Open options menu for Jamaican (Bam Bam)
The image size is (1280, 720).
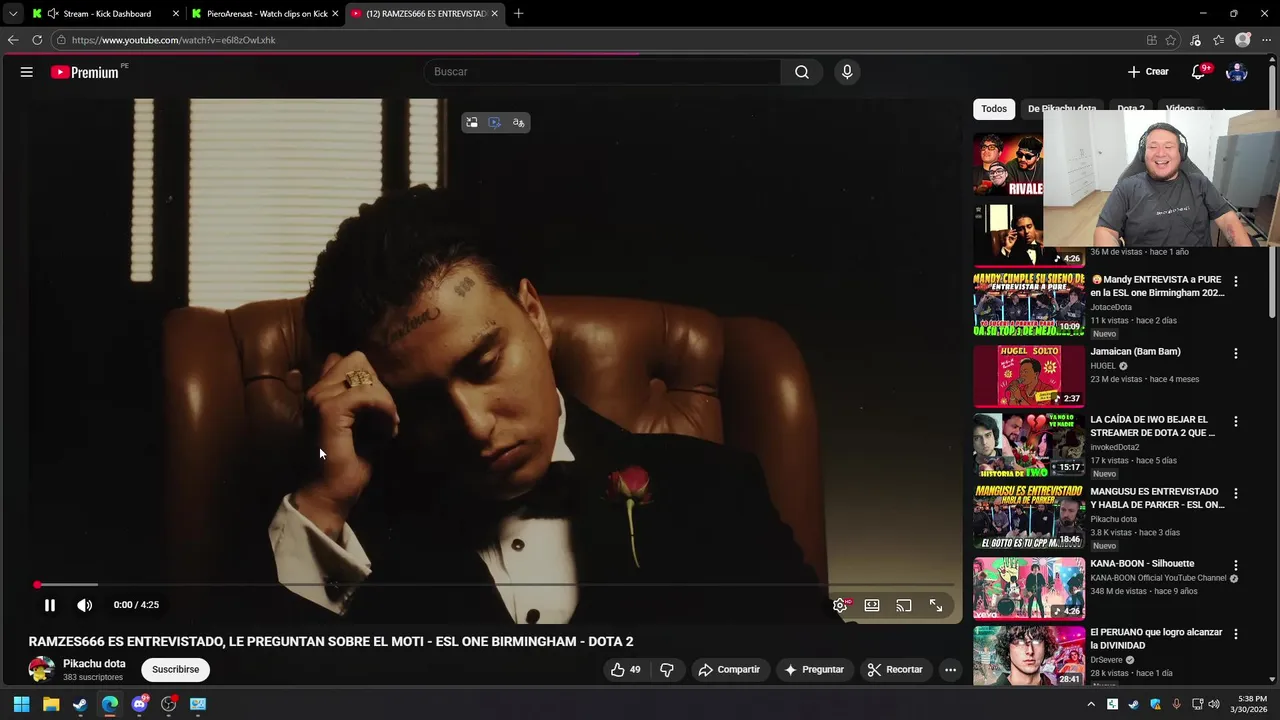click(1236, 354)
